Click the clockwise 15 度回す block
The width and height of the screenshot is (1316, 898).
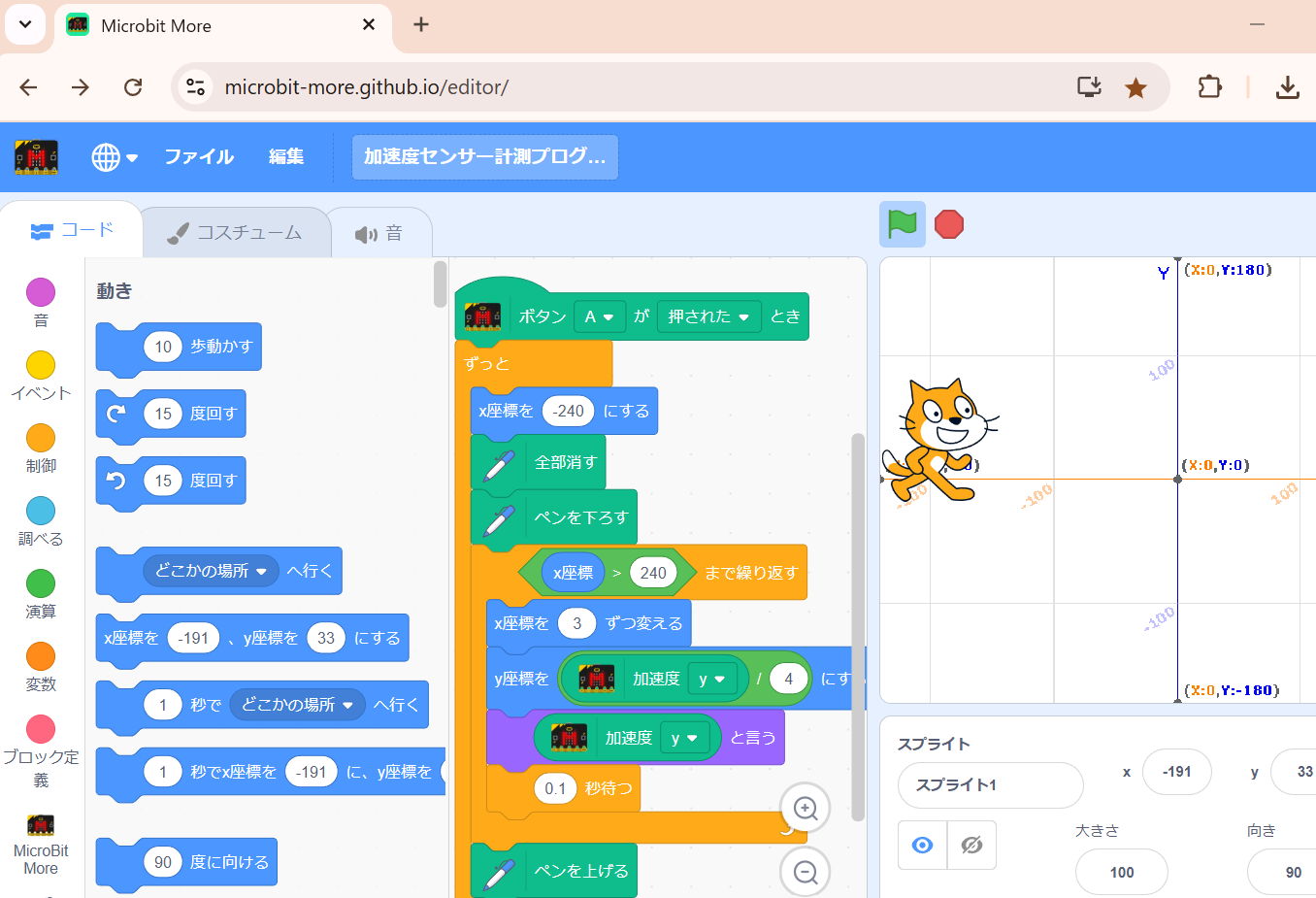tap(171, 414)
